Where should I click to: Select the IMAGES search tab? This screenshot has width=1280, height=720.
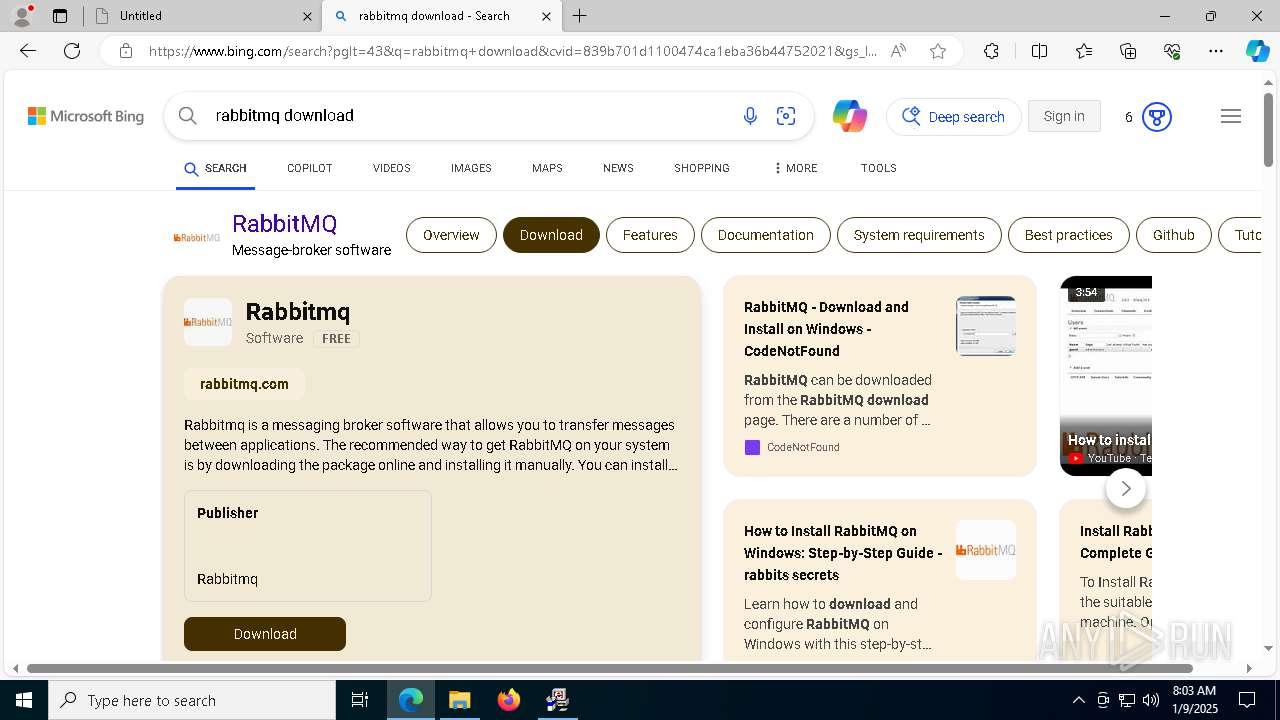coord(471,168)
